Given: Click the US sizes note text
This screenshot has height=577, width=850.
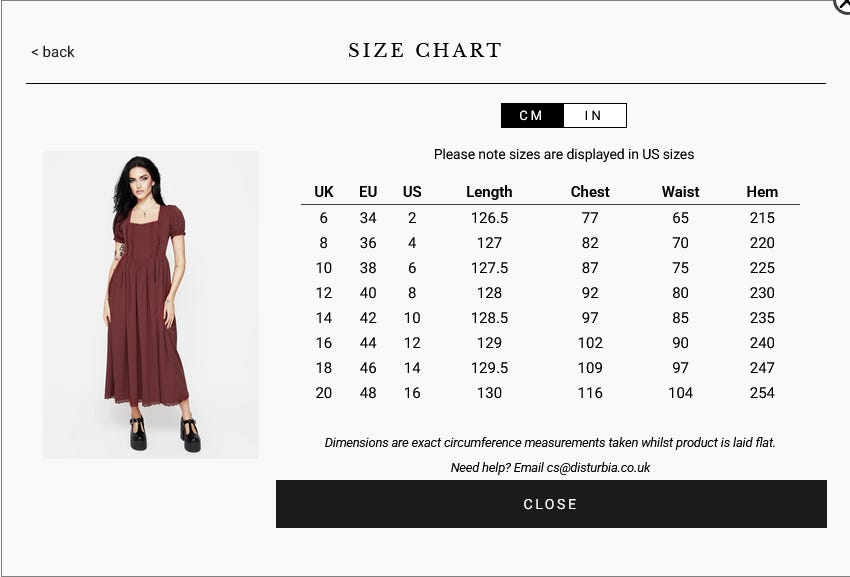Looking at the screenshot, I should [564, 155].
